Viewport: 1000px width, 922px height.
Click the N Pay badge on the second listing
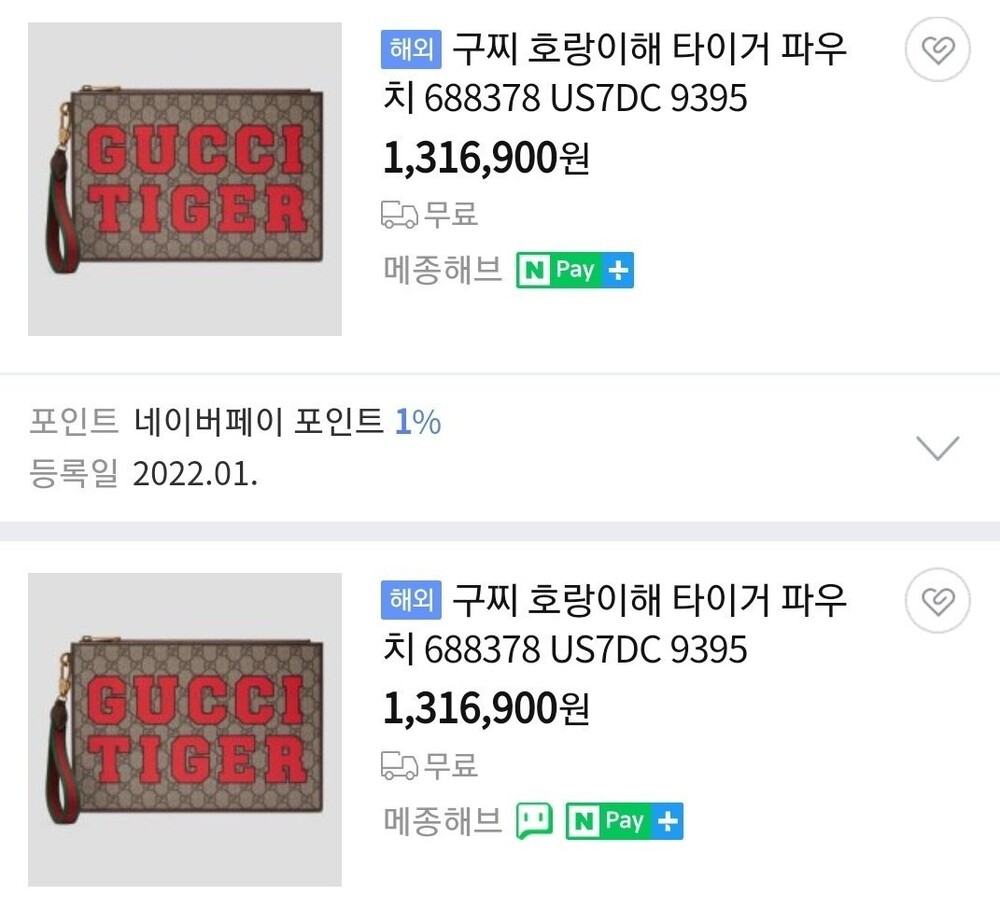[610, 822]
